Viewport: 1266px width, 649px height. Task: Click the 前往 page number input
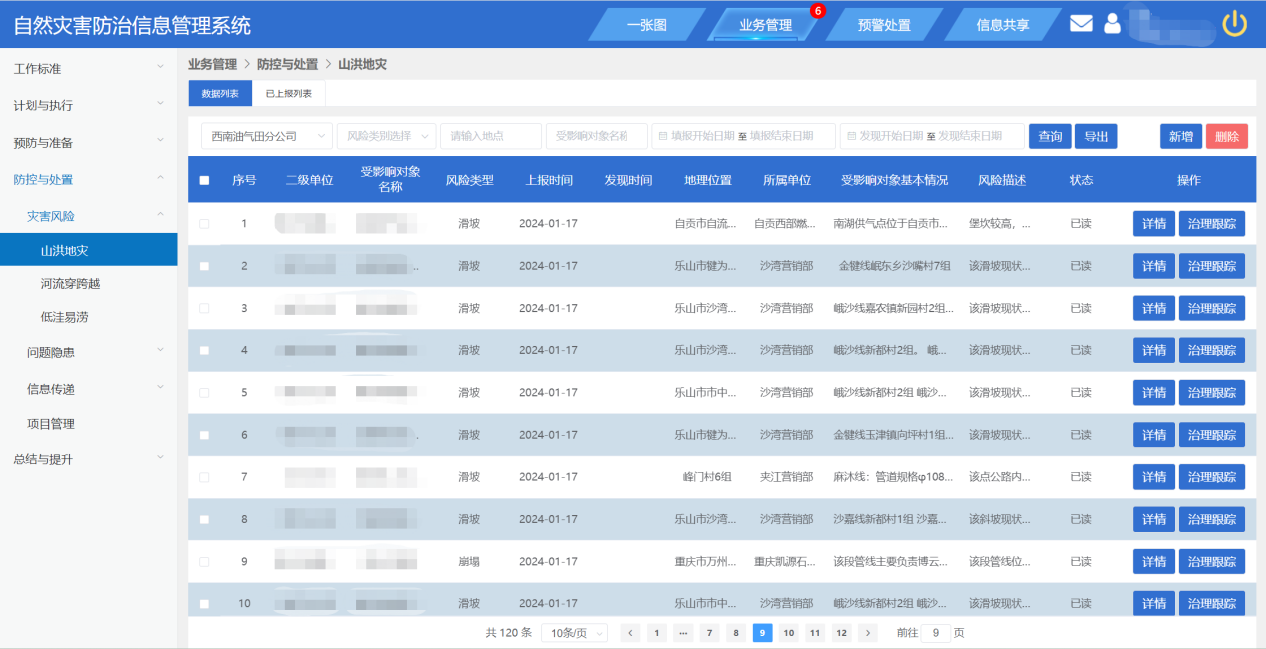point(936,633)
